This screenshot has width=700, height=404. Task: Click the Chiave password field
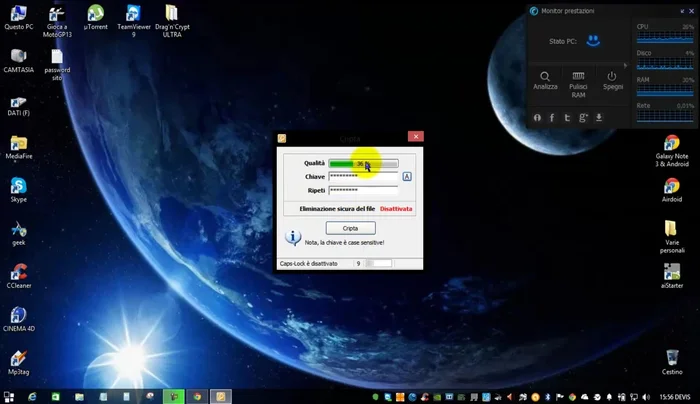click(363, 177)
